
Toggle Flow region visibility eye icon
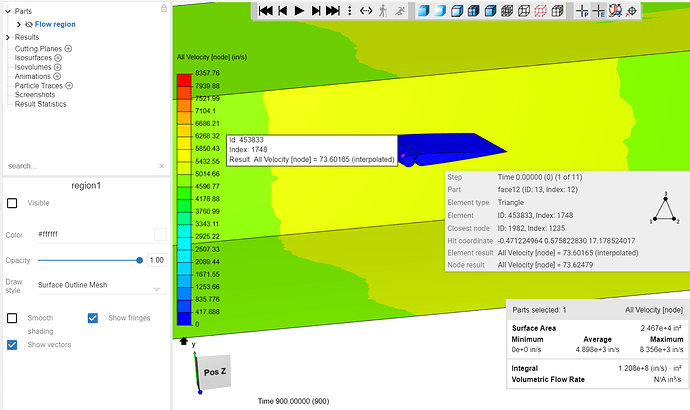tap(29, 24)
